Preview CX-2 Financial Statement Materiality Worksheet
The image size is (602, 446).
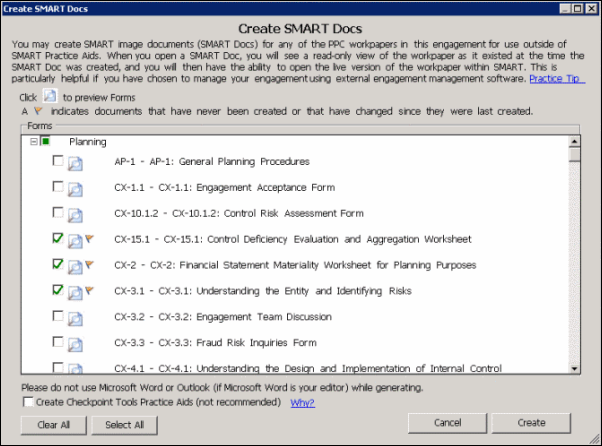click(75, 266)
